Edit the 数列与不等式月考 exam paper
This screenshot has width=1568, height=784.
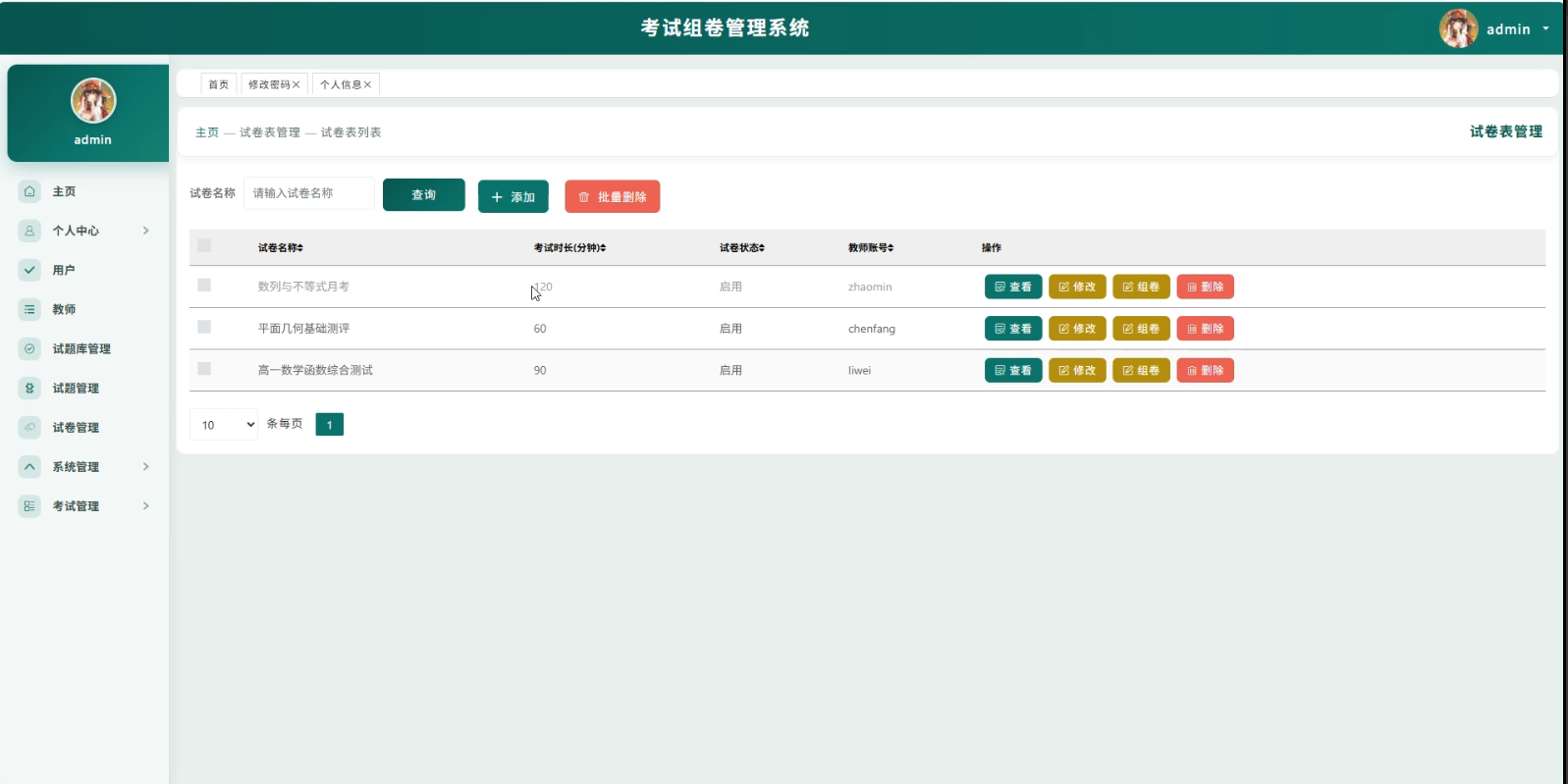tap(1077, 287)
